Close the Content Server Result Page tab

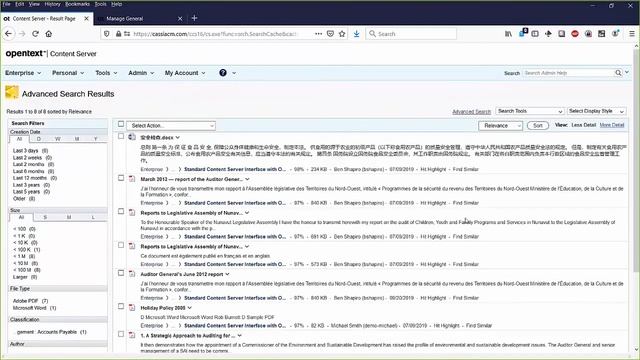pyautogui.click(x=87, y=18)
